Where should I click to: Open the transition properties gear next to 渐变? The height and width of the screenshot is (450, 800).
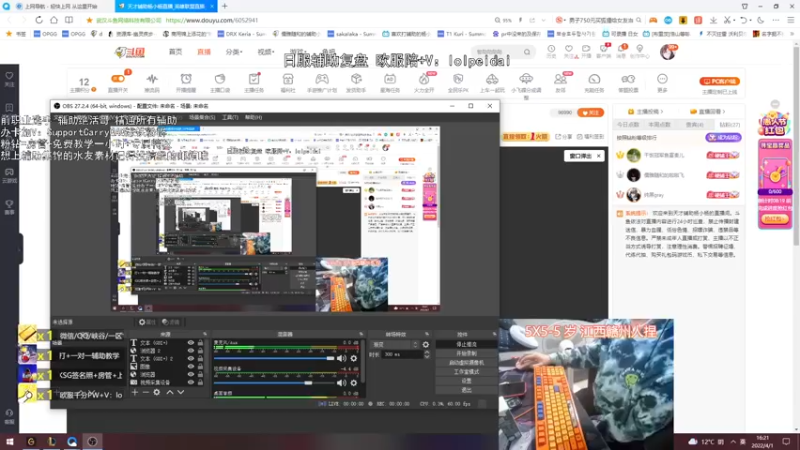coord(426,345)
